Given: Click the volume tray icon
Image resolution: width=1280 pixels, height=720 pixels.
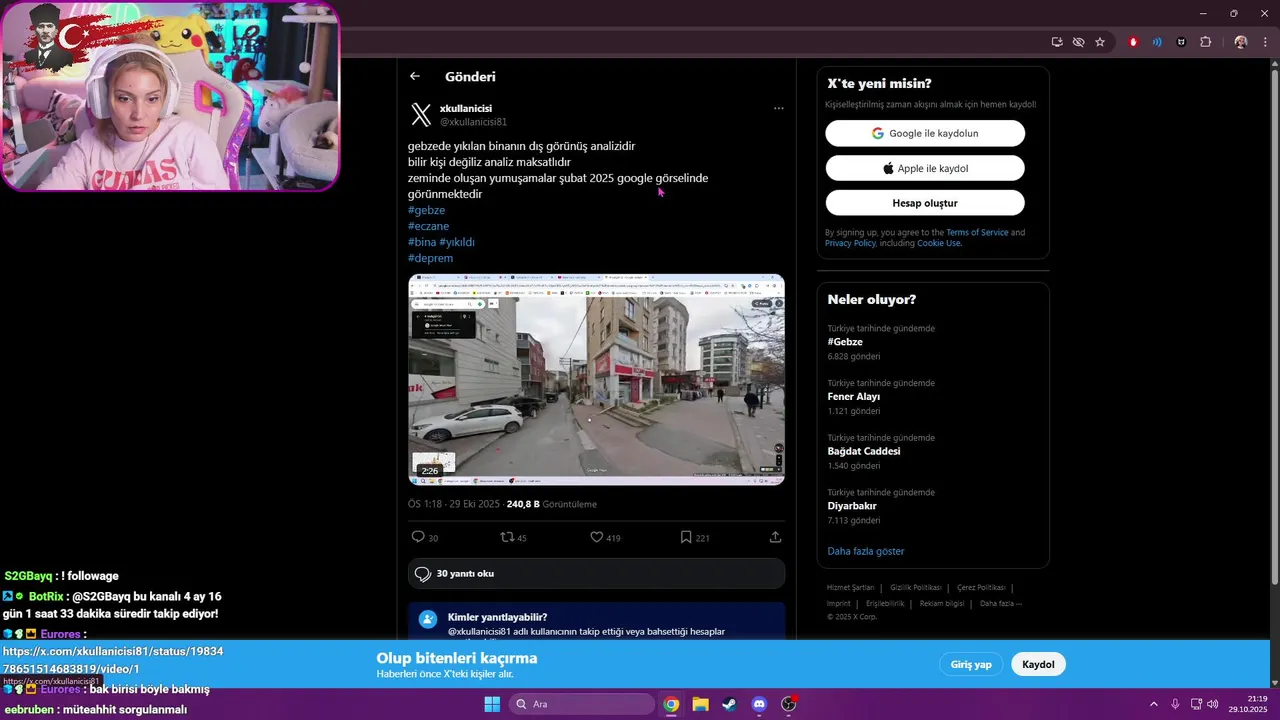Looking at the screenshot, I should (x=1213, y=704).
